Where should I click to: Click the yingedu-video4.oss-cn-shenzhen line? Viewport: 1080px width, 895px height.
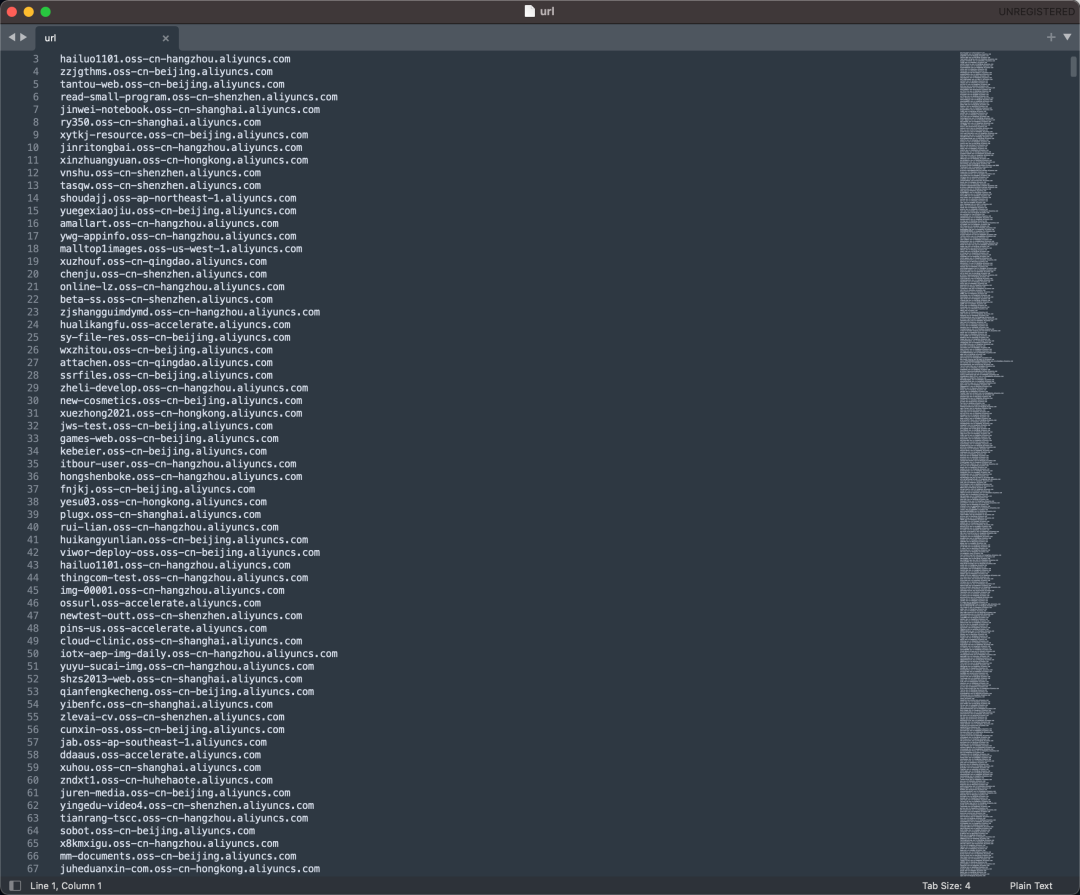coord(187,805)
